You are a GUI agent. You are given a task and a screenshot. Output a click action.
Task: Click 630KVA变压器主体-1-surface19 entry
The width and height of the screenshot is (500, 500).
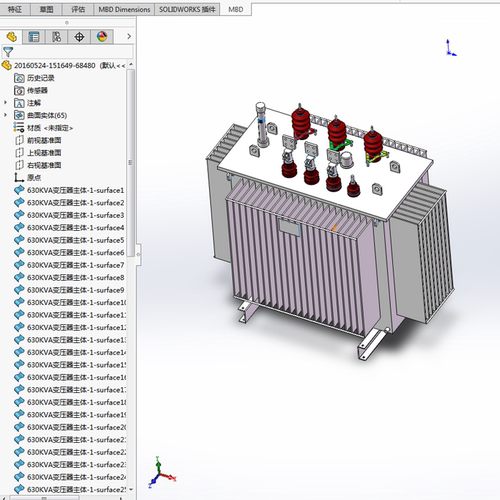coord(70,415)
